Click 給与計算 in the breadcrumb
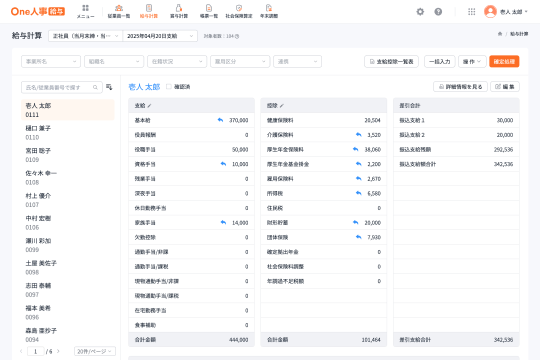 519,34
